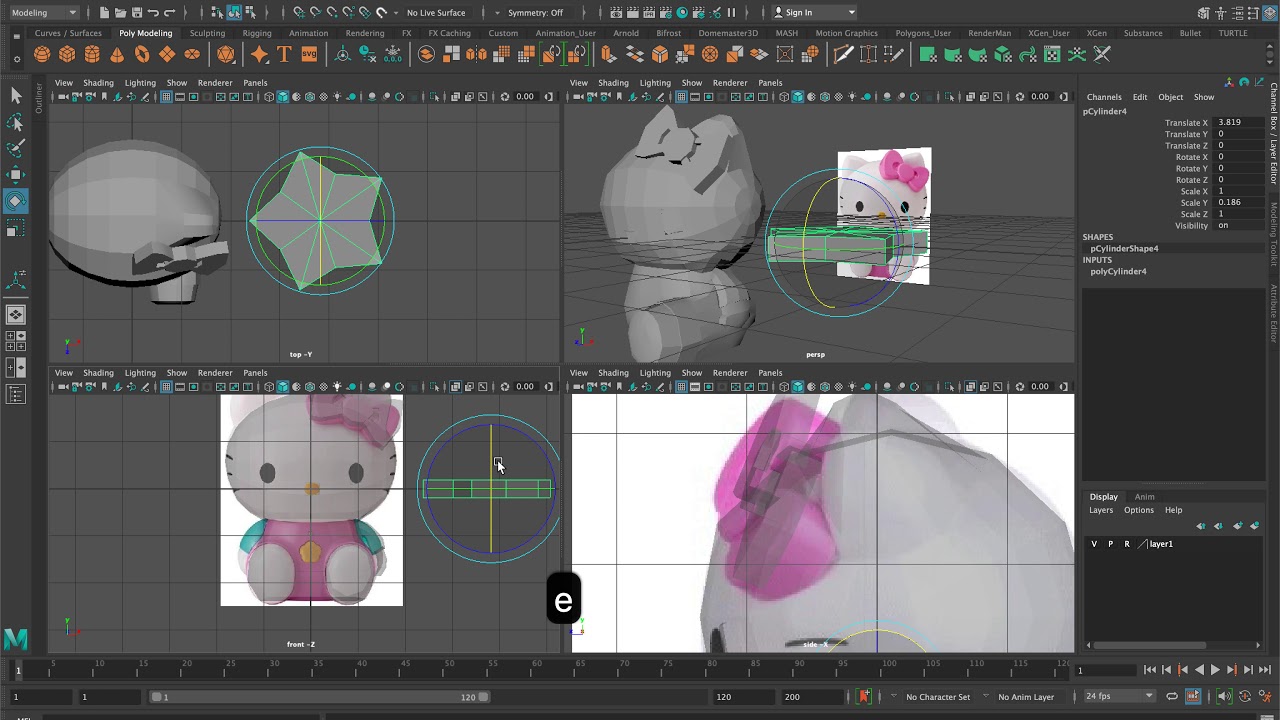
Task: Choose the Paint Selection tool in toolbox
Action: point(15,148)
